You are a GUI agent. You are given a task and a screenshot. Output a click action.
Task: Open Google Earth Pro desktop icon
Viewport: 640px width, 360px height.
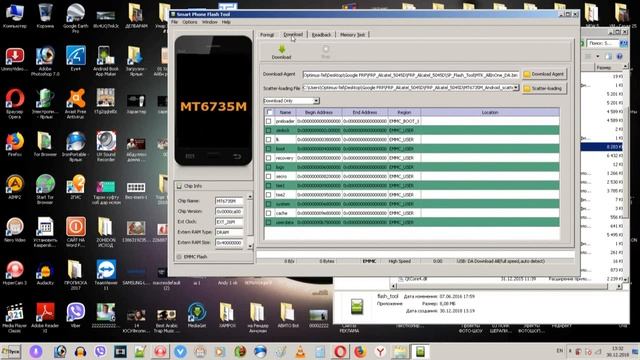76,17
